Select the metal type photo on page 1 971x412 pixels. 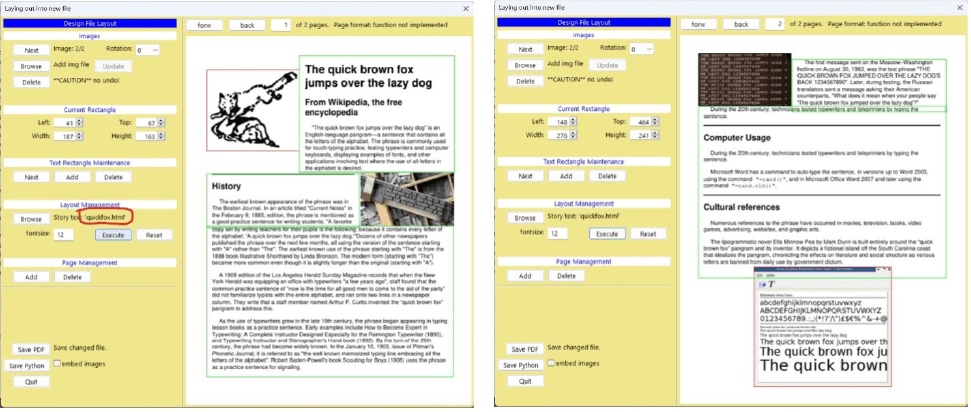point(407,199)
